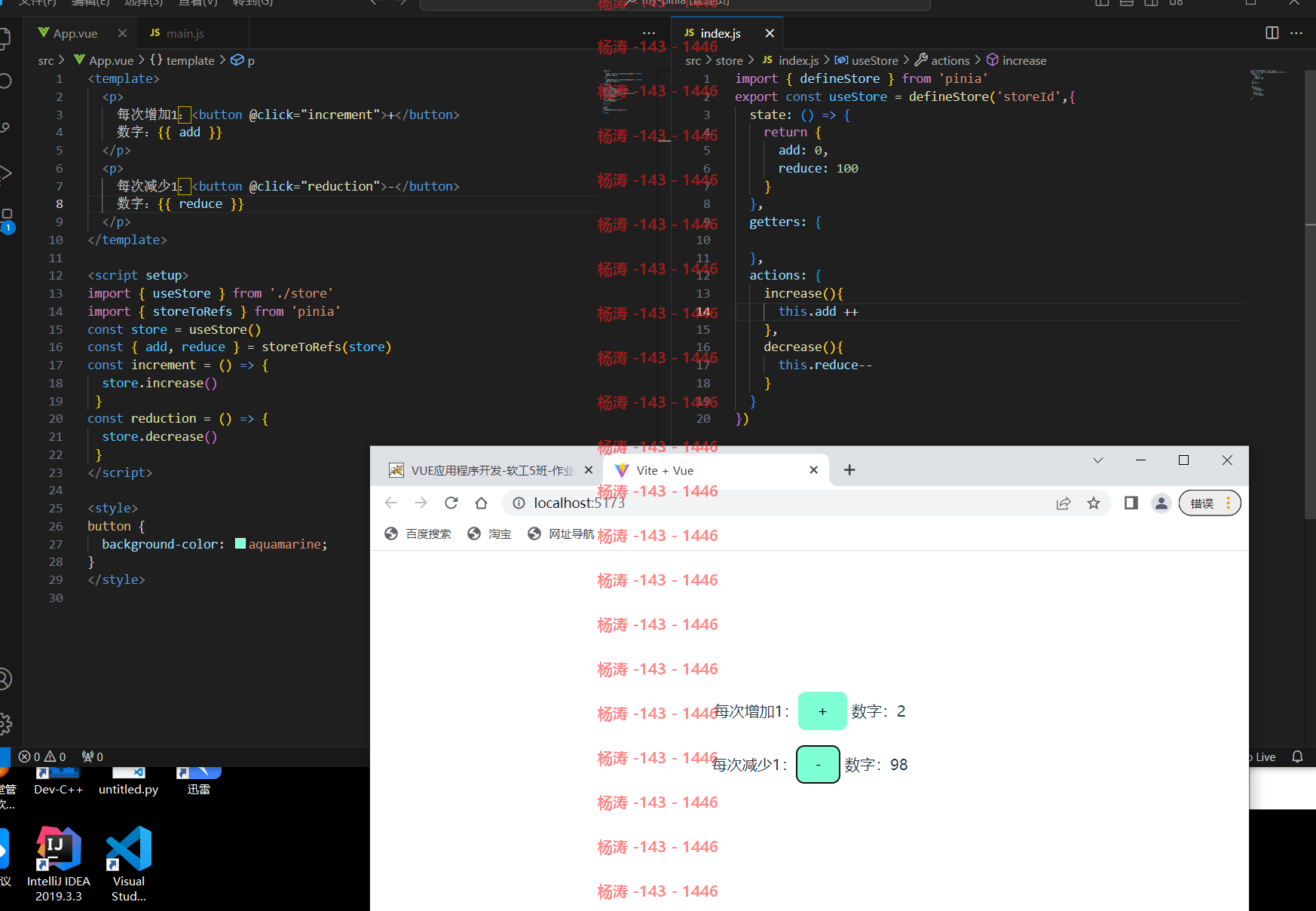
Task: View site information icon beside localhost
Action: click(x=519, y=503)
